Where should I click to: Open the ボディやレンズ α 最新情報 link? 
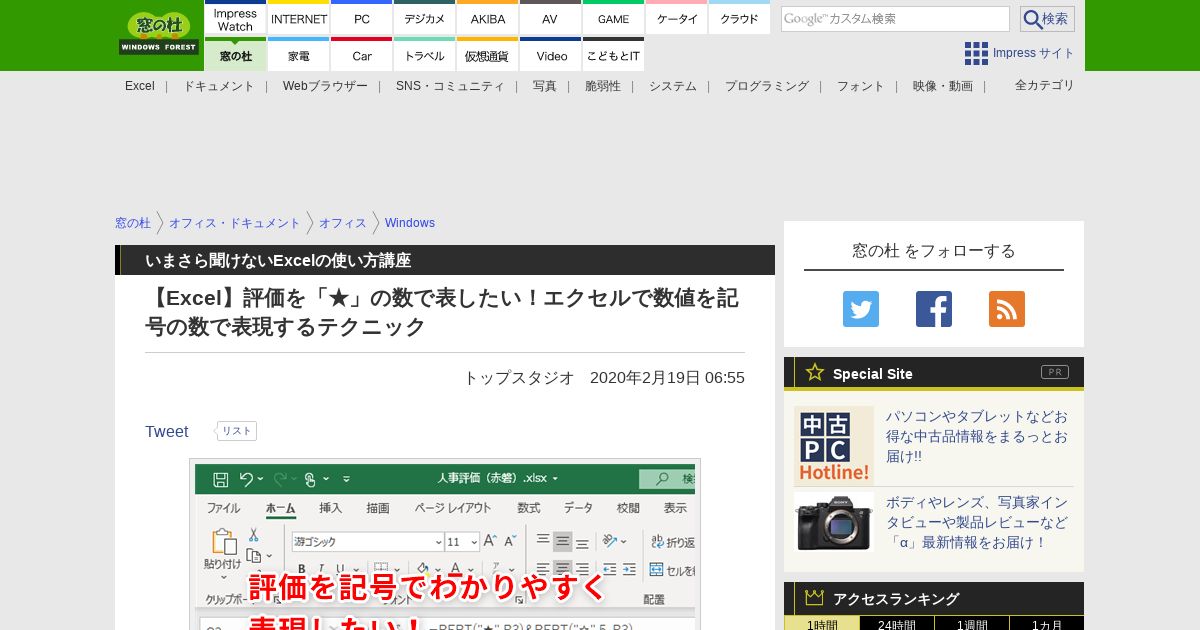pos(977,522)
